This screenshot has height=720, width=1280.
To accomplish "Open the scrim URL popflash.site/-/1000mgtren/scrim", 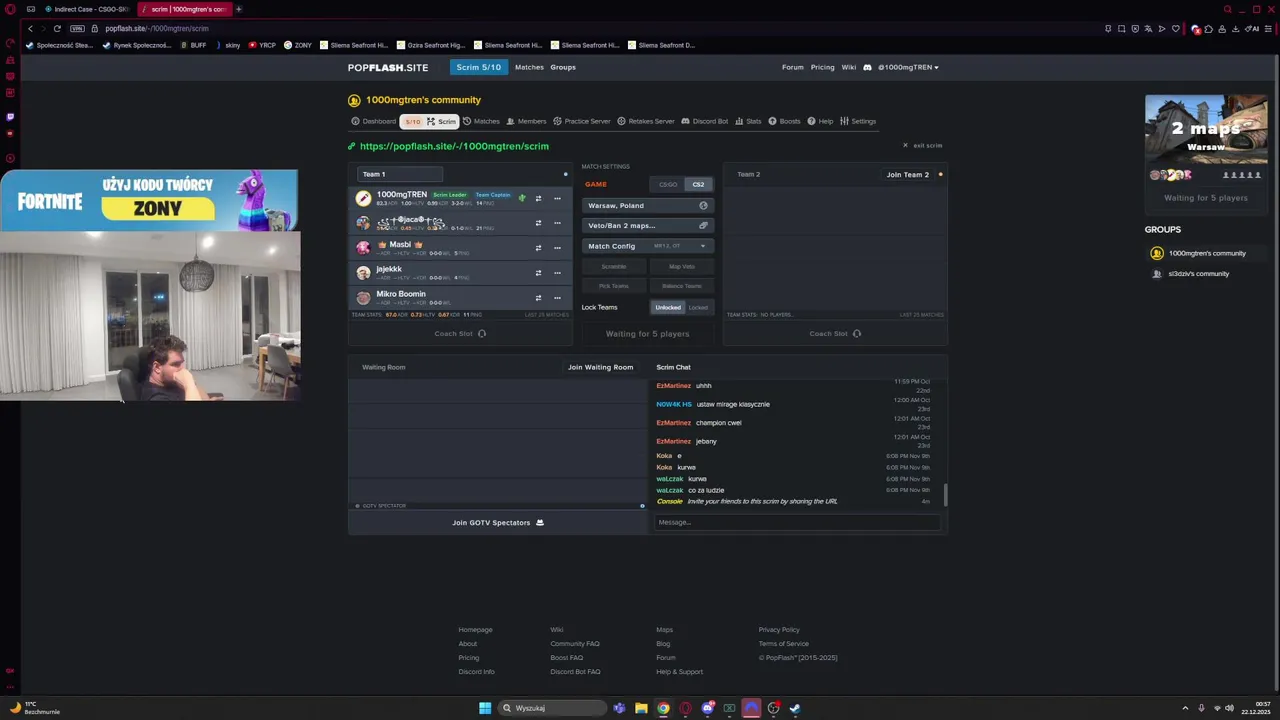I will [x=454, y=146].
